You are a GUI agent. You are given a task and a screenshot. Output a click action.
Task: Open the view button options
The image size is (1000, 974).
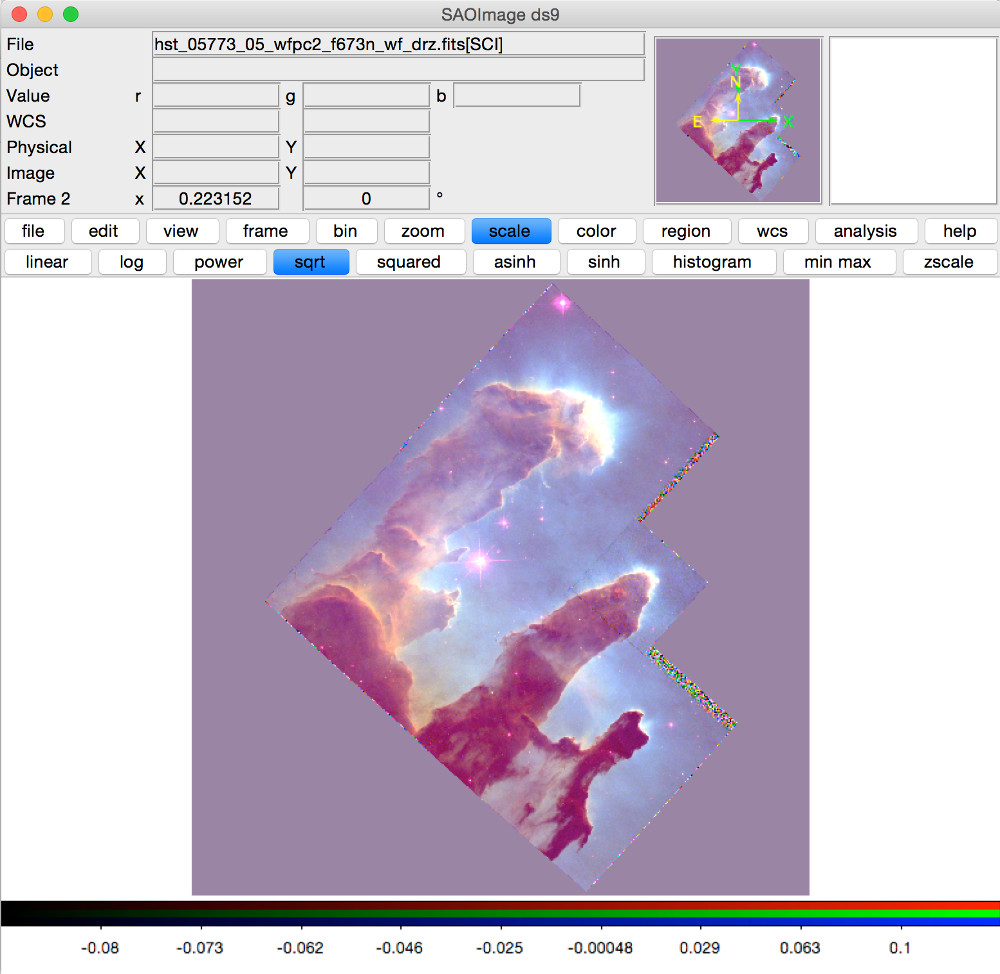181,231
